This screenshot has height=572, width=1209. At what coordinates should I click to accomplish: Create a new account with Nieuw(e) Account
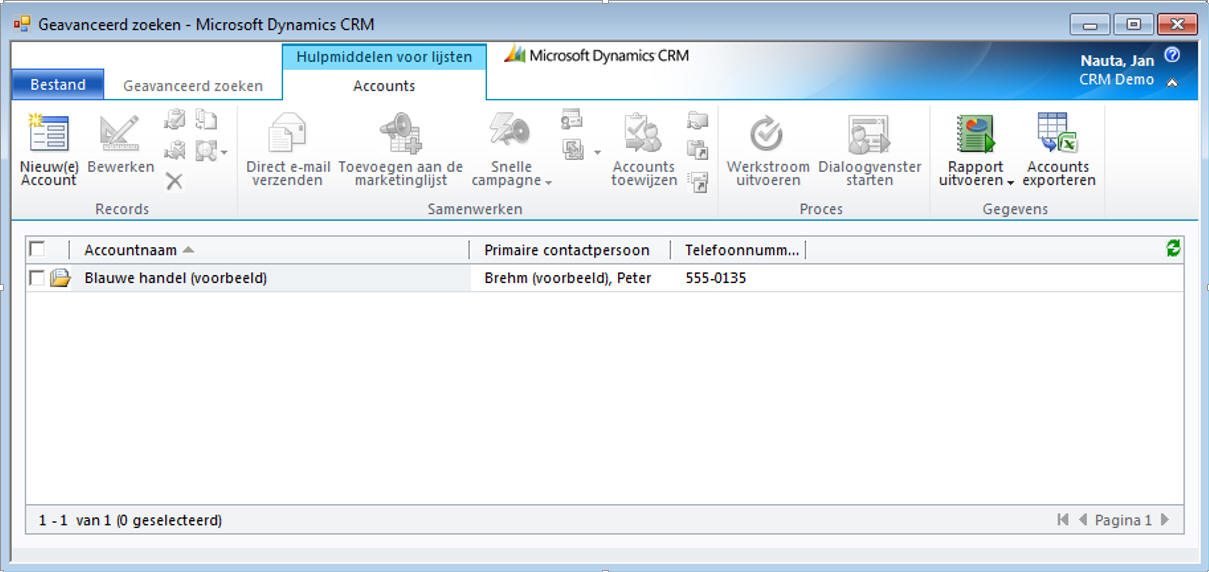click(x=48, y=150)
